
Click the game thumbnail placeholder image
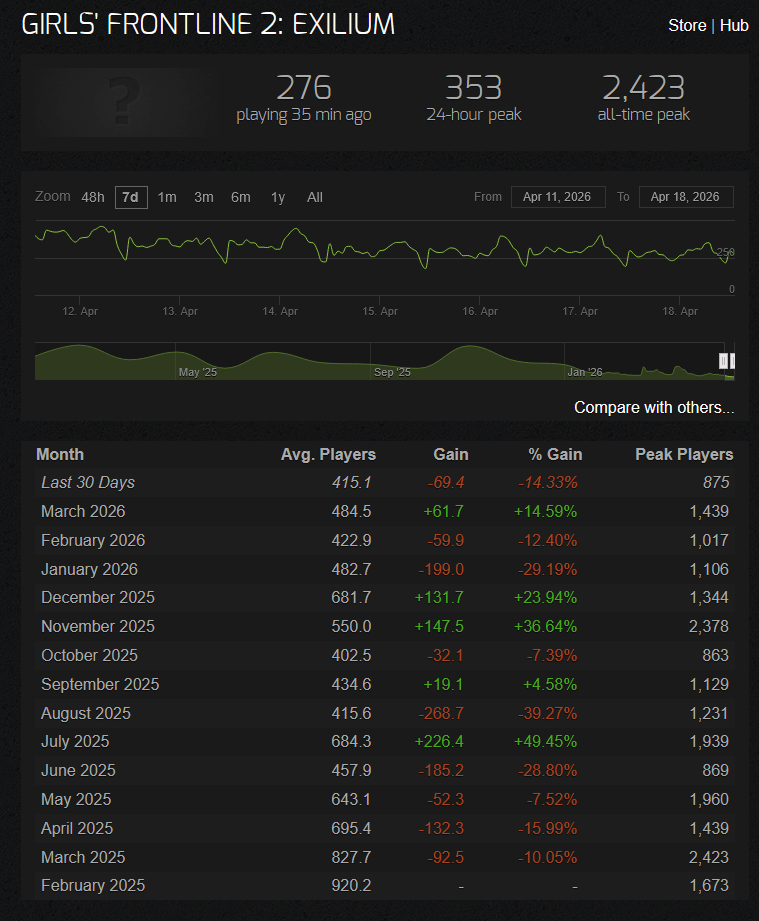(x=125, y=102)
